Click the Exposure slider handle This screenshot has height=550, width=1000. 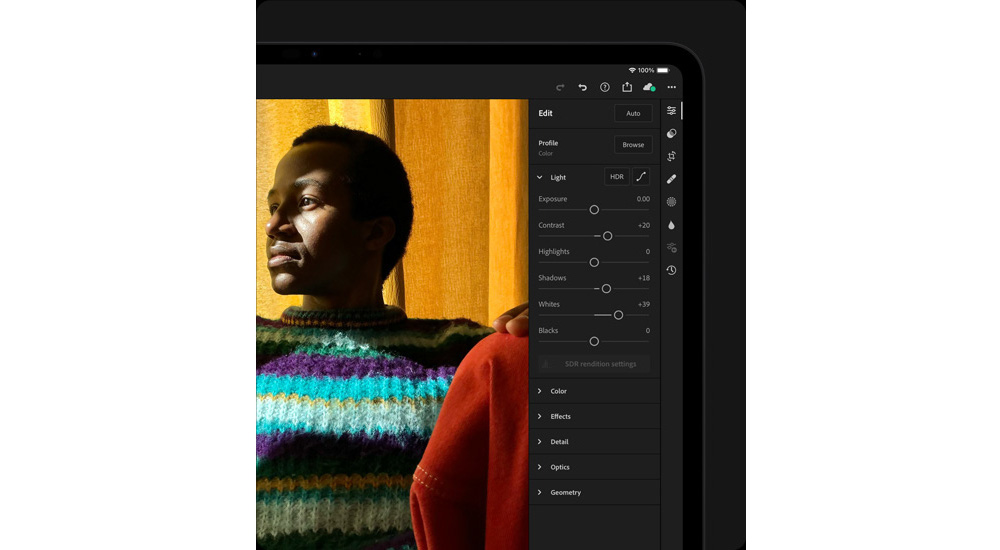point(594,210)
